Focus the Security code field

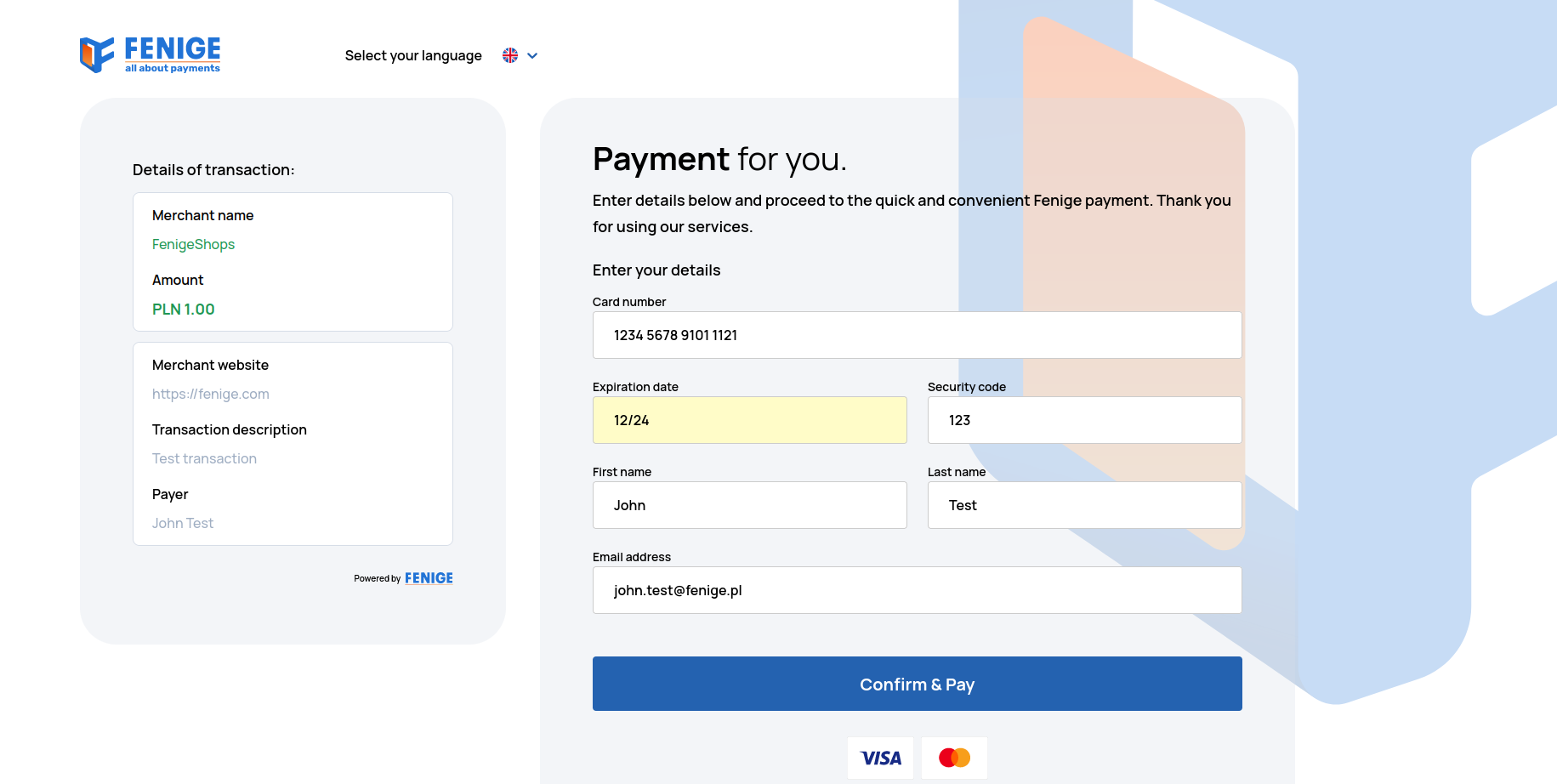(x=1084, y=420)
